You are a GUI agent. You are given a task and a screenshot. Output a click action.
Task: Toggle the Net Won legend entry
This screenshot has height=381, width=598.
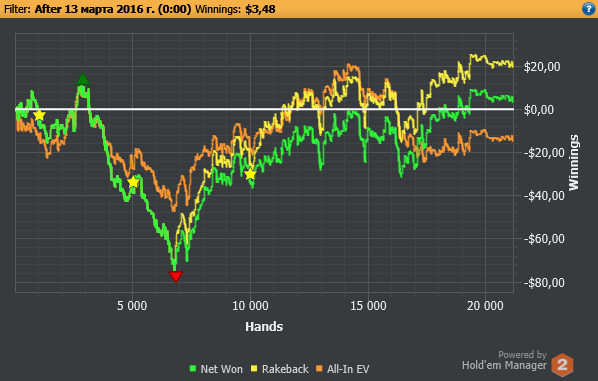point(216,369)
